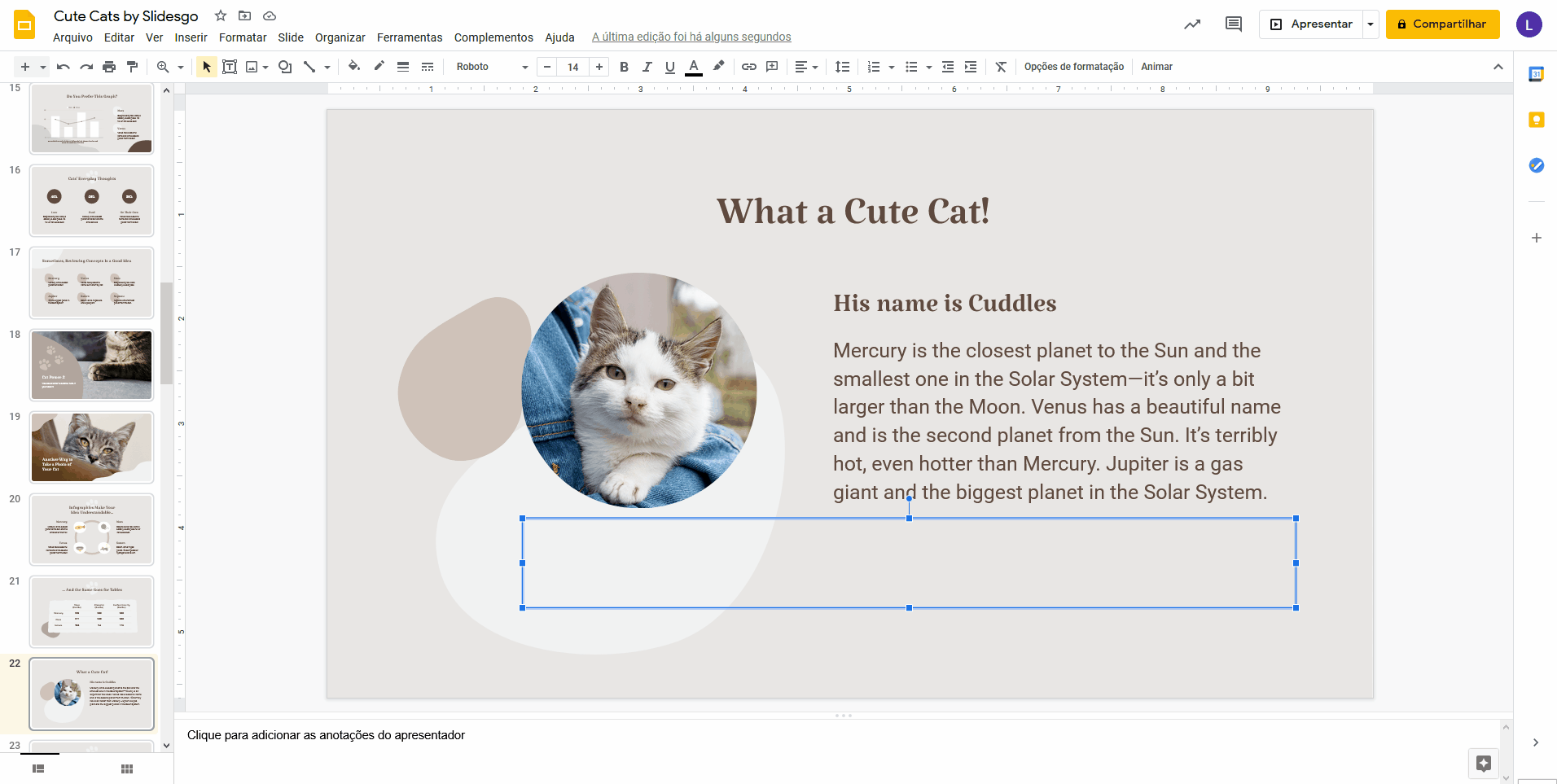
Task: Click the Shape tool icon
Action: coord(285,67)
